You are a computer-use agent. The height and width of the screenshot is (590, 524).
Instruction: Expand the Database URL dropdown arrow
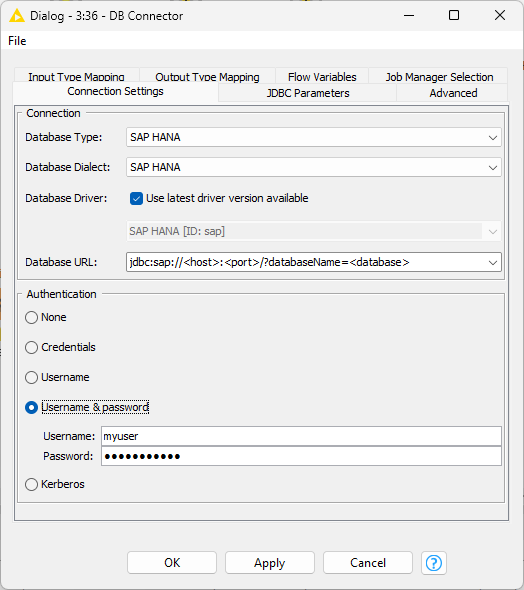tap(493, 263)
